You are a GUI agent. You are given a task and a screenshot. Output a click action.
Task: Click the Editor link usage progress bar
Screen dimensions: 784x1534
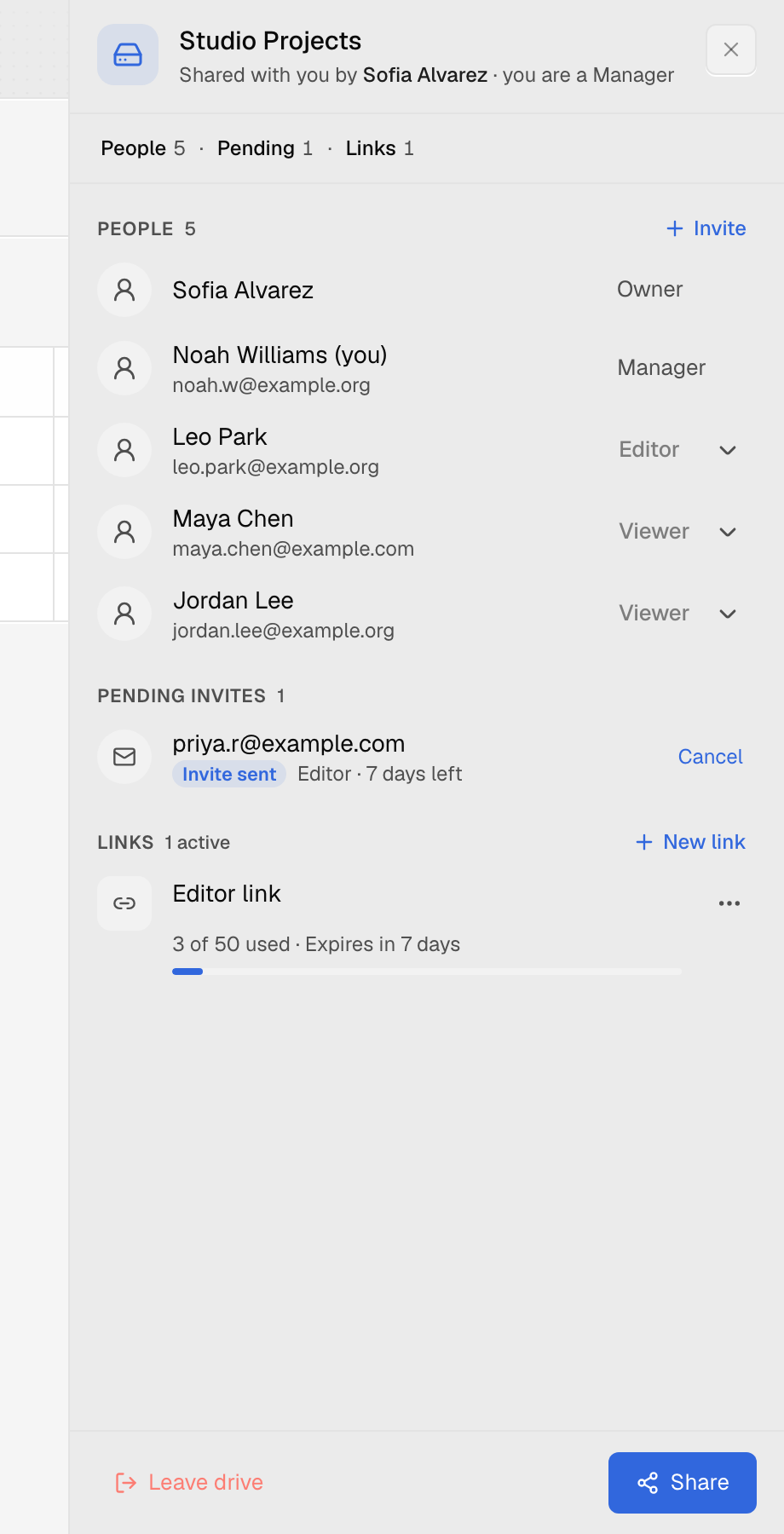(427, 972)
